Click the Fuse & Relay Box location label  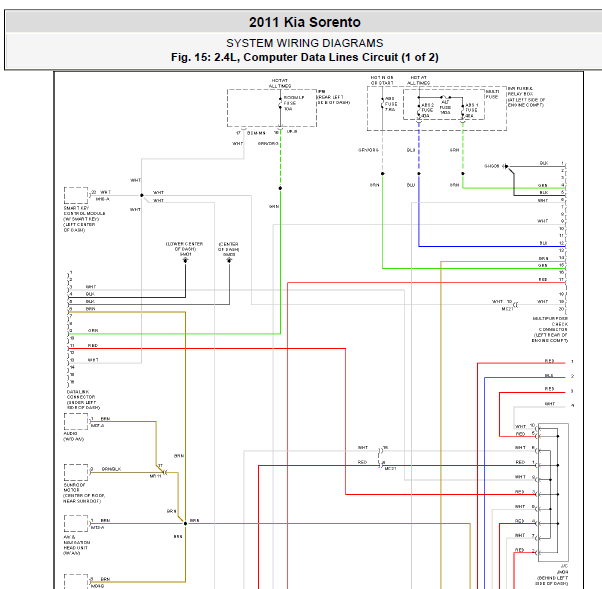pos(526,97)
